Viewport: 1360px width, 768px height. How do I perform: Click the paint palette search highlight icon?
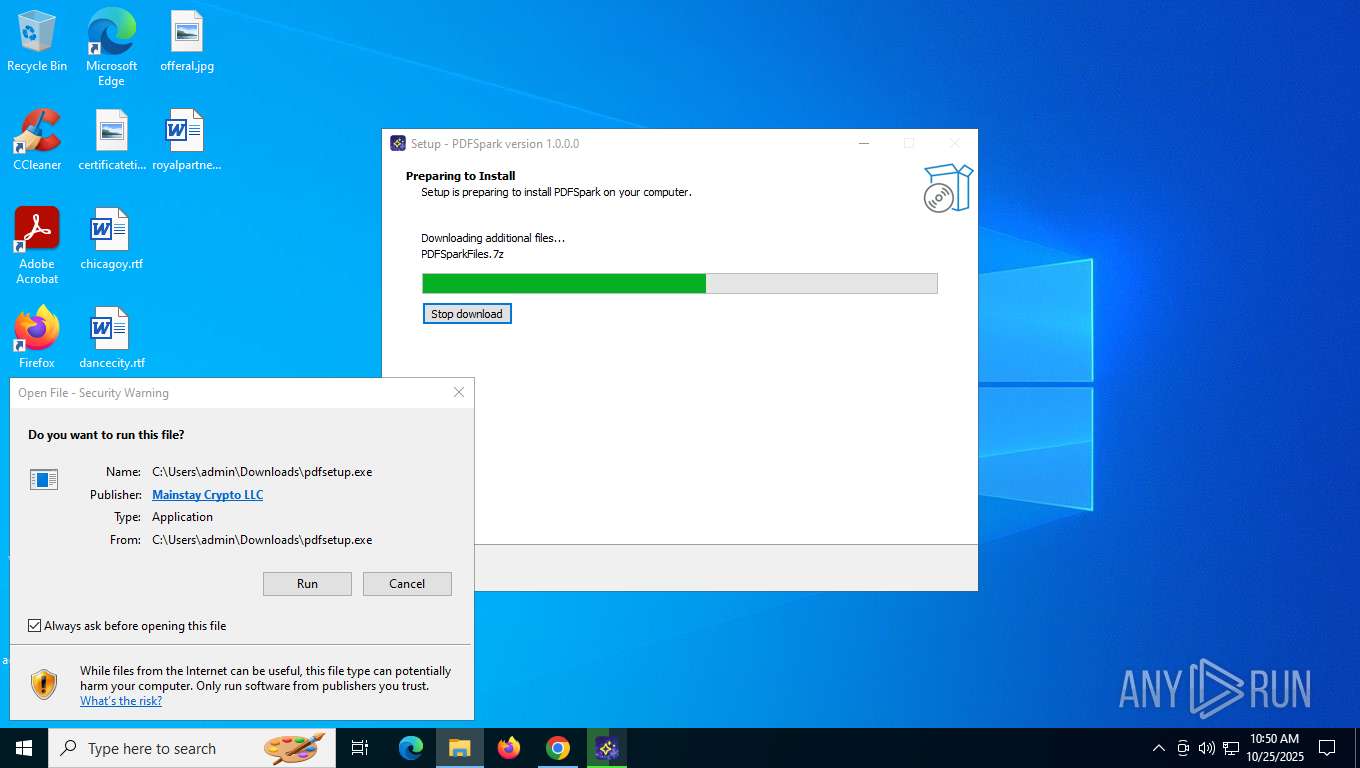tap(294, 747)
